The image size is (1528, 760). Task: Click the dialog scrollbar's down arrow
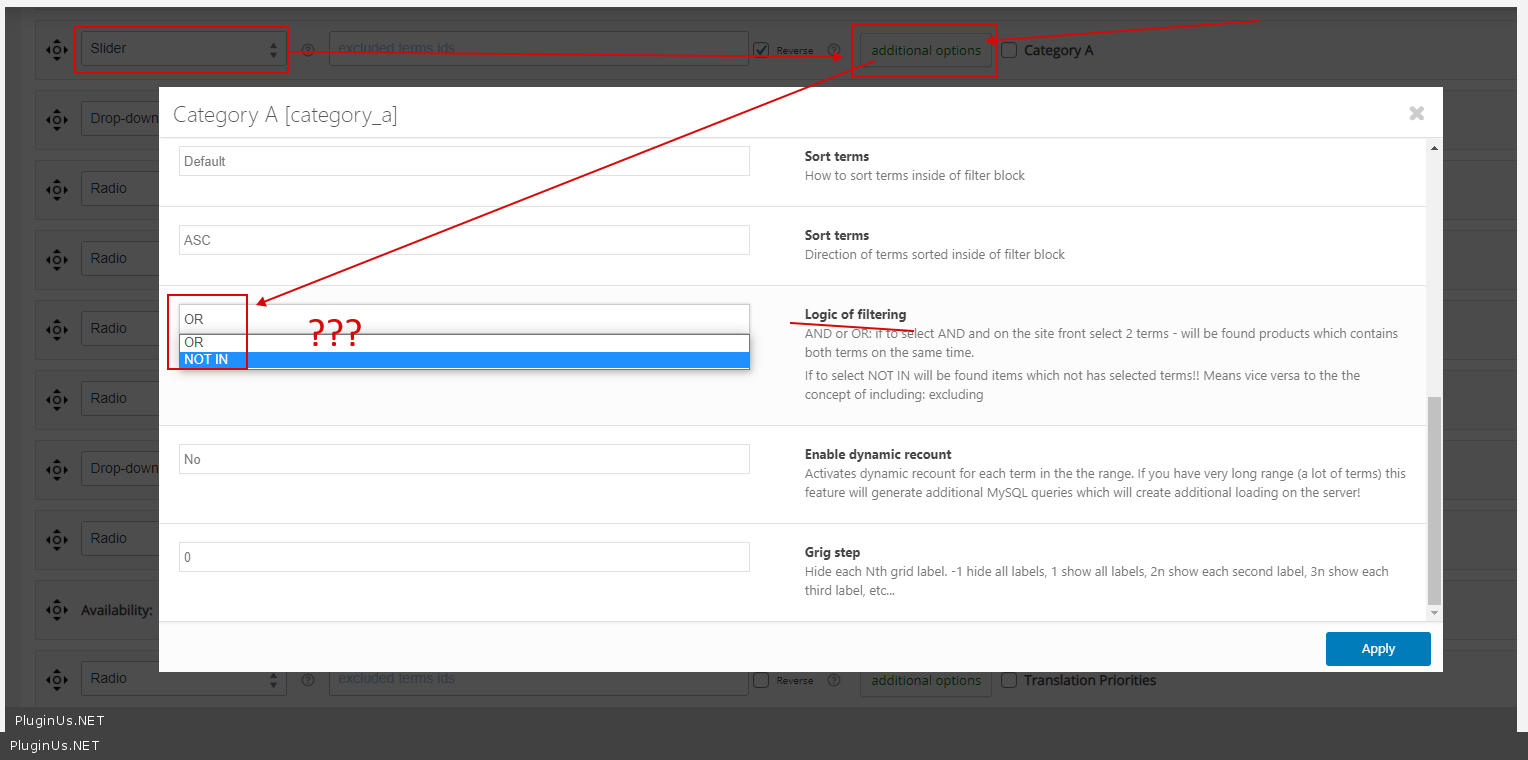coord(1434,612)
